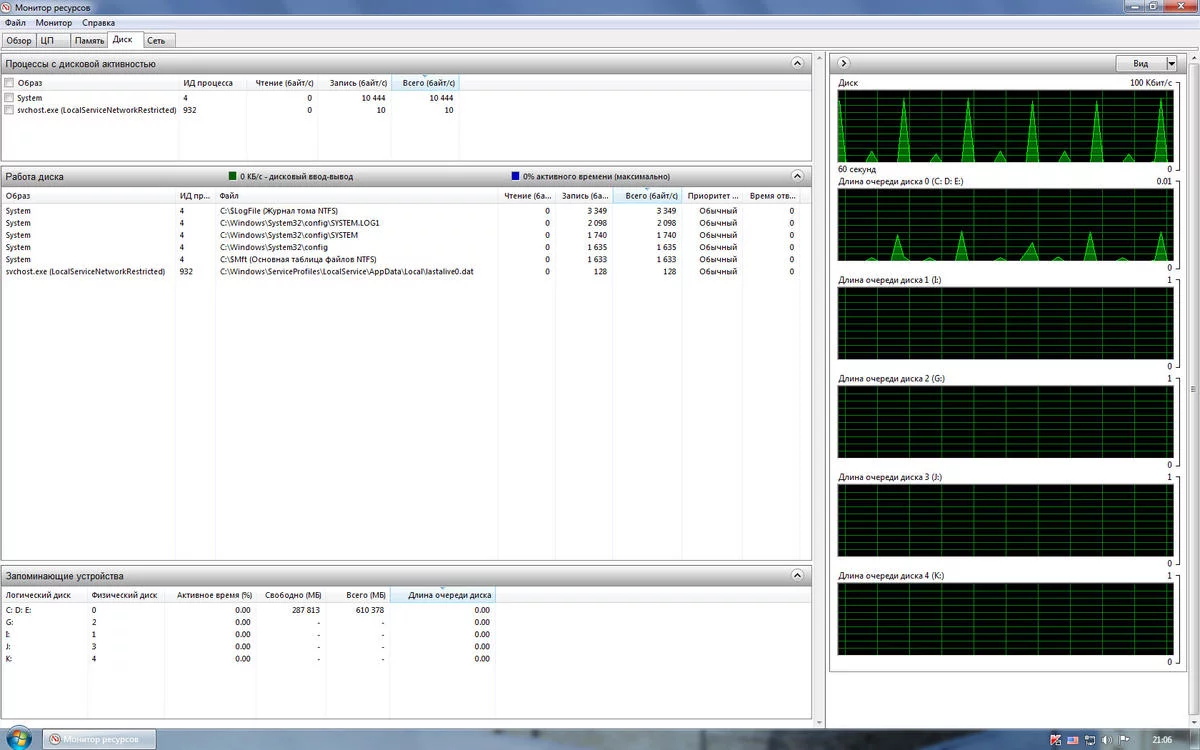Toggle the select-all checkbox in the Образ header
Image resolution: width=1200 pixels, height=750 pixels.
click(9, 83)
